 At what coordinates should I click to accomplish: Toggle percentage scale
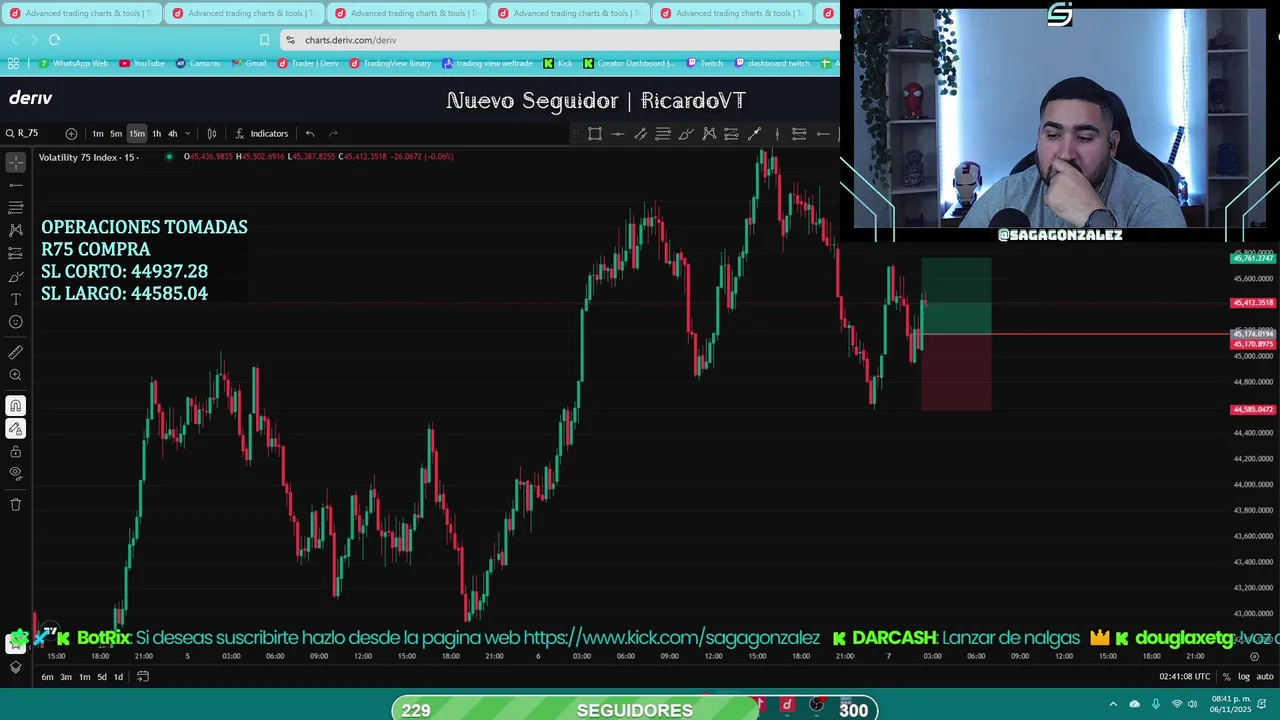pyautogui.click(x=1227, y=677)
